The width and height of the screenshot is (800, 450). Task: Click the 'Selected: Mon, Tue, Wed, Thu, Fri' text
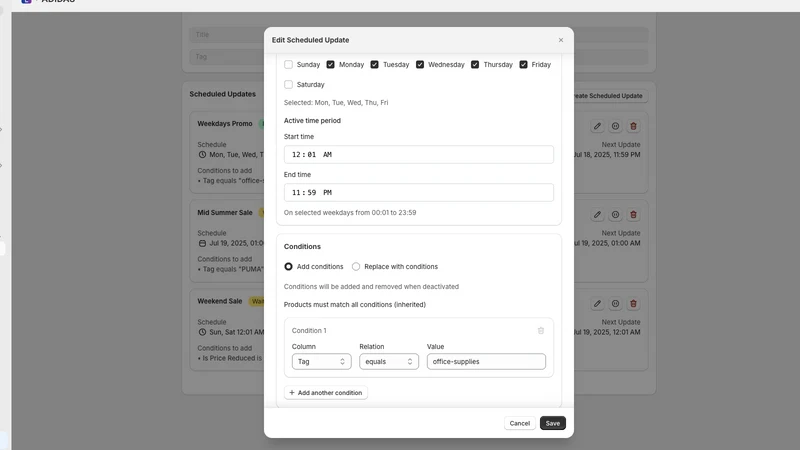(336, 103)
